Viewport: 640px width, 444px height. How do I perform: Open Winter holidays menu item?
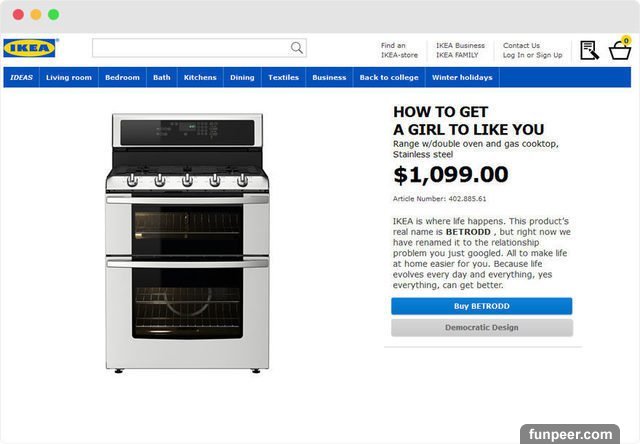tap(462, 78)
